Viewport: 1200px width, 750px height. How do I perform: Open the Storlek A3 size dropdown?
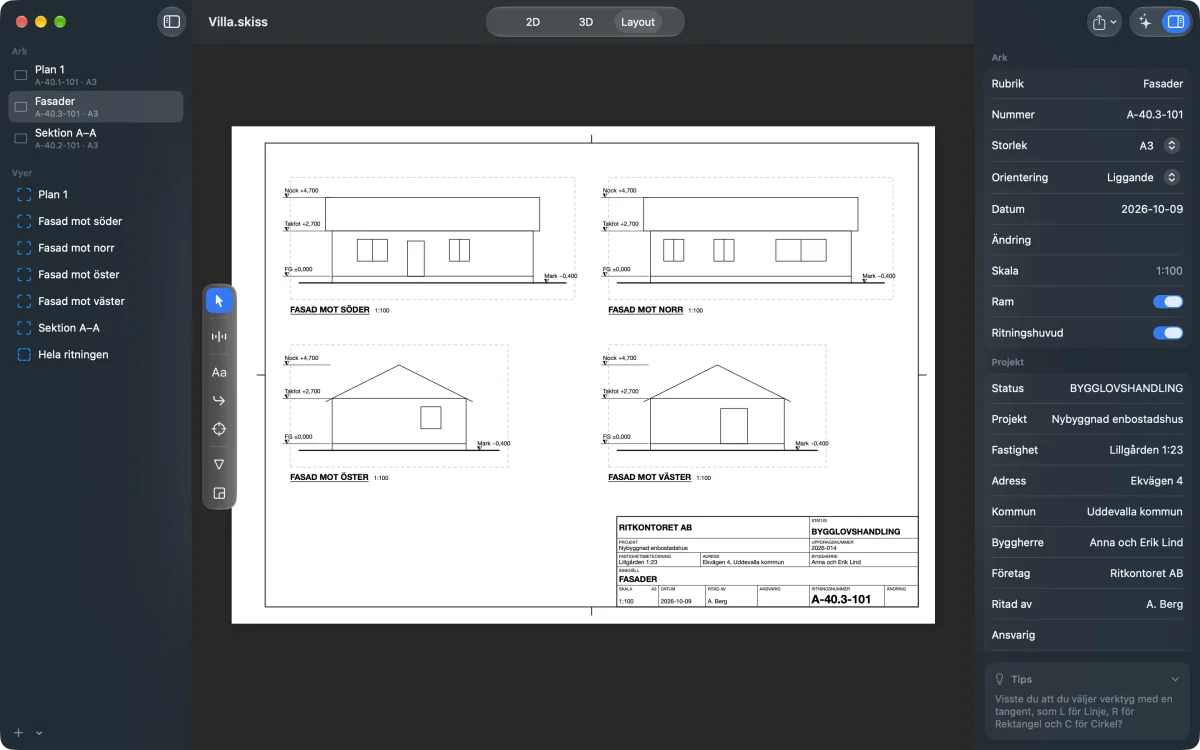pos(1171,146)
